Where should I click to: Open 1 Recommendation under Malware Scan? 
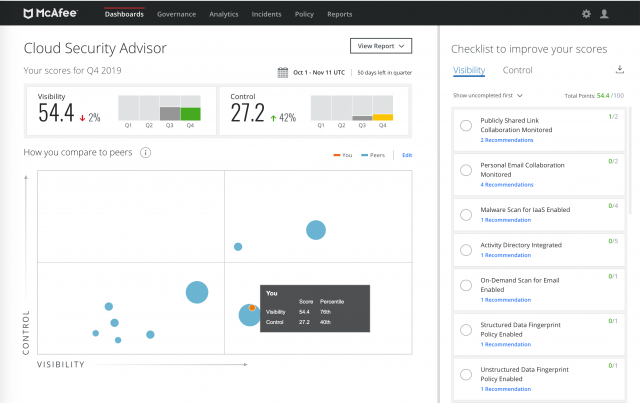pyautogui.click(x=506, y=220)
